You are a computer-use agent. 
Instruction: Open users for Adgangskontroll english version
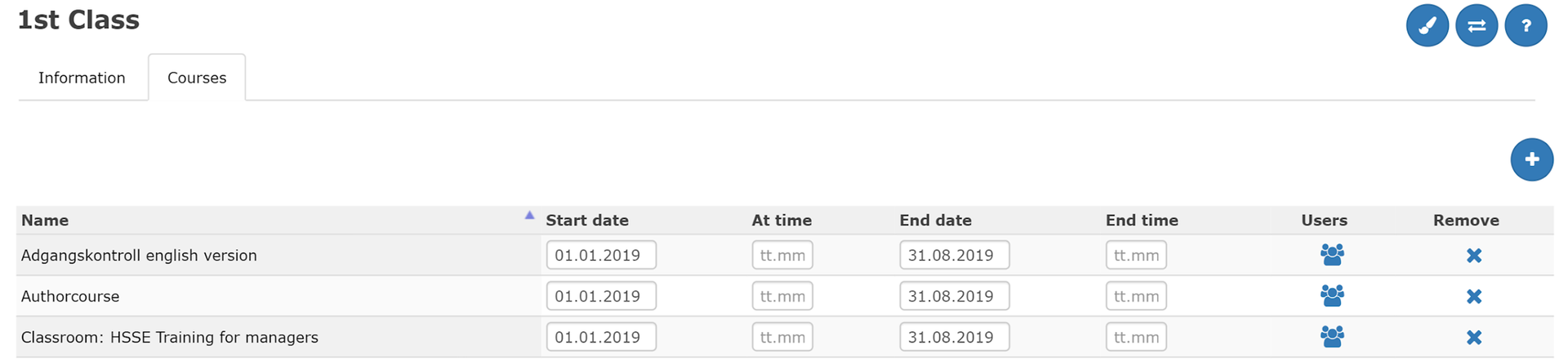click(x=1332, y=255)
